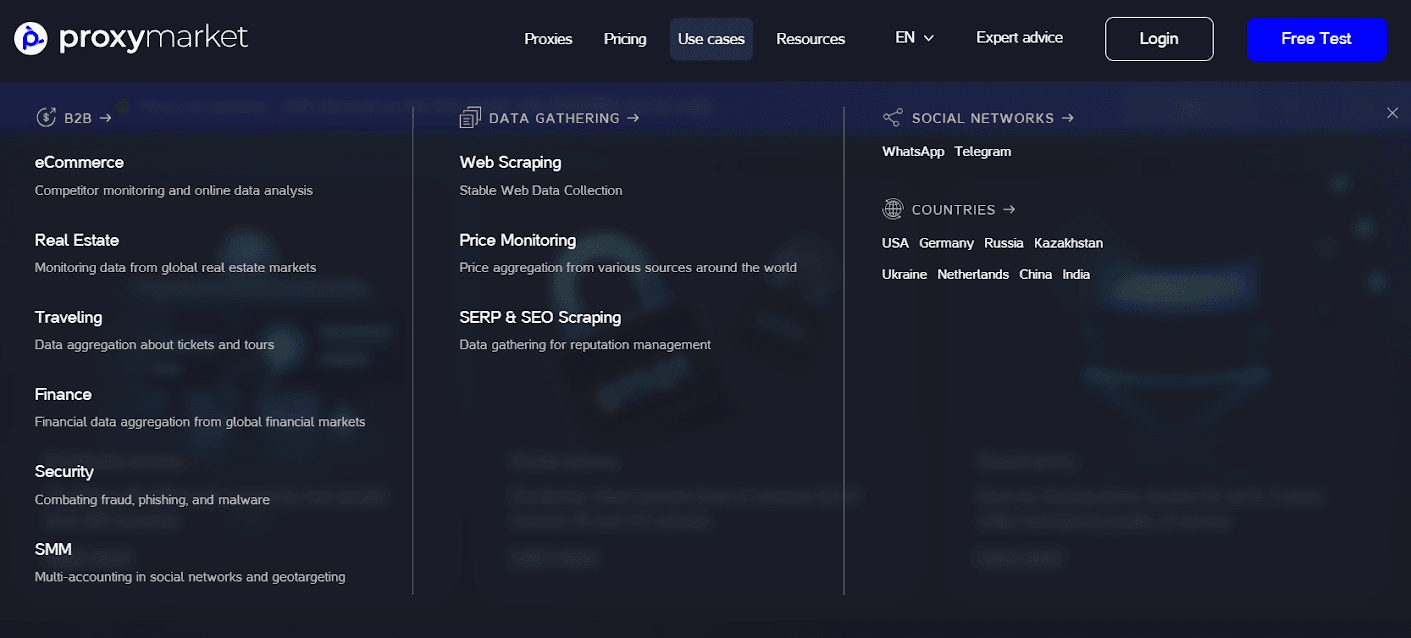Close the Use cases mega menu
The image size is (1411, 638).
(1392, 113)
